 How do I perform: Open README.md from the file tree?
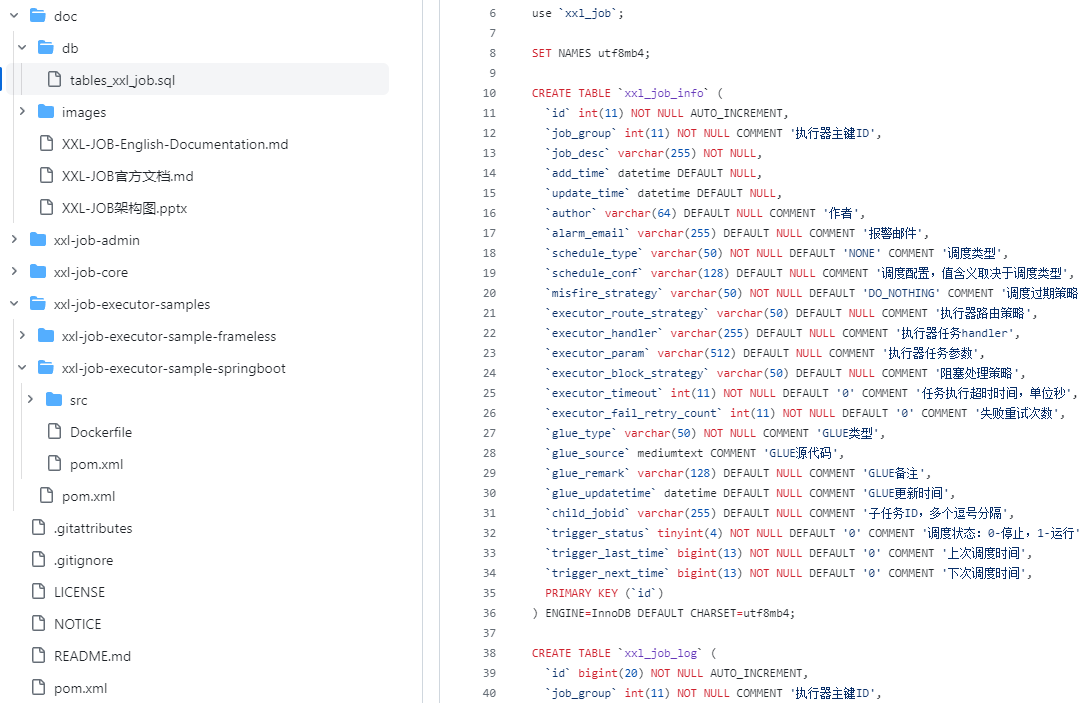click(92, 656)
